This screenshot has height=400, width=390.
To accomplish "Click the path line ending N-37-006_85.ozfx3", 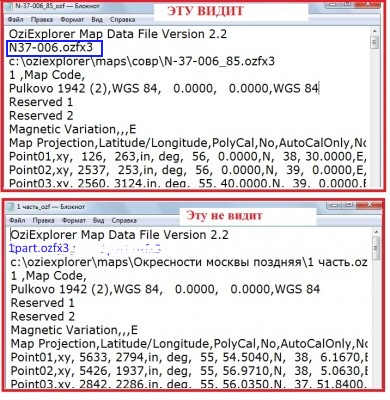I will point(142,61).
